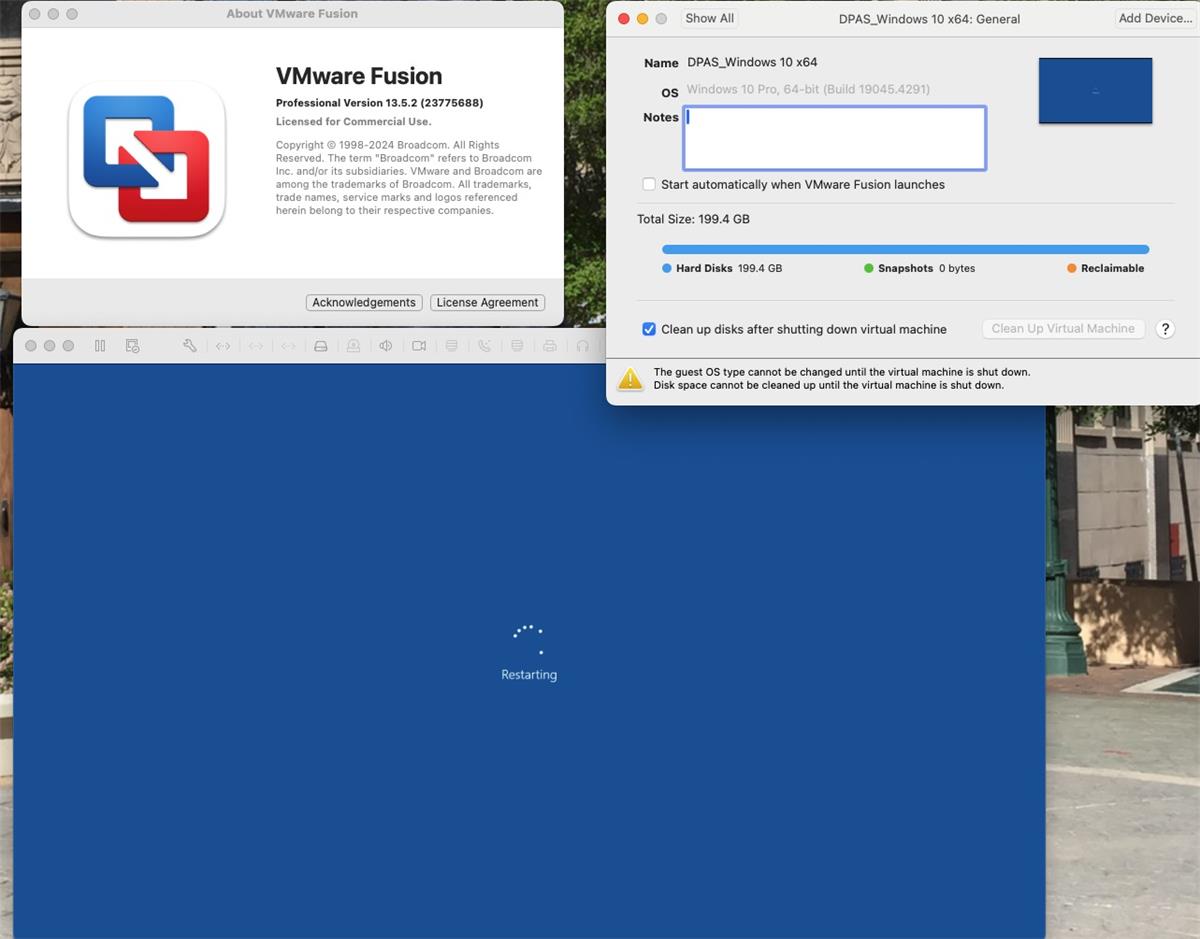Toggle the fullscreen arrows toolbar control
The width and height of the screenshot is (1200, 939).
pos(222,345)
